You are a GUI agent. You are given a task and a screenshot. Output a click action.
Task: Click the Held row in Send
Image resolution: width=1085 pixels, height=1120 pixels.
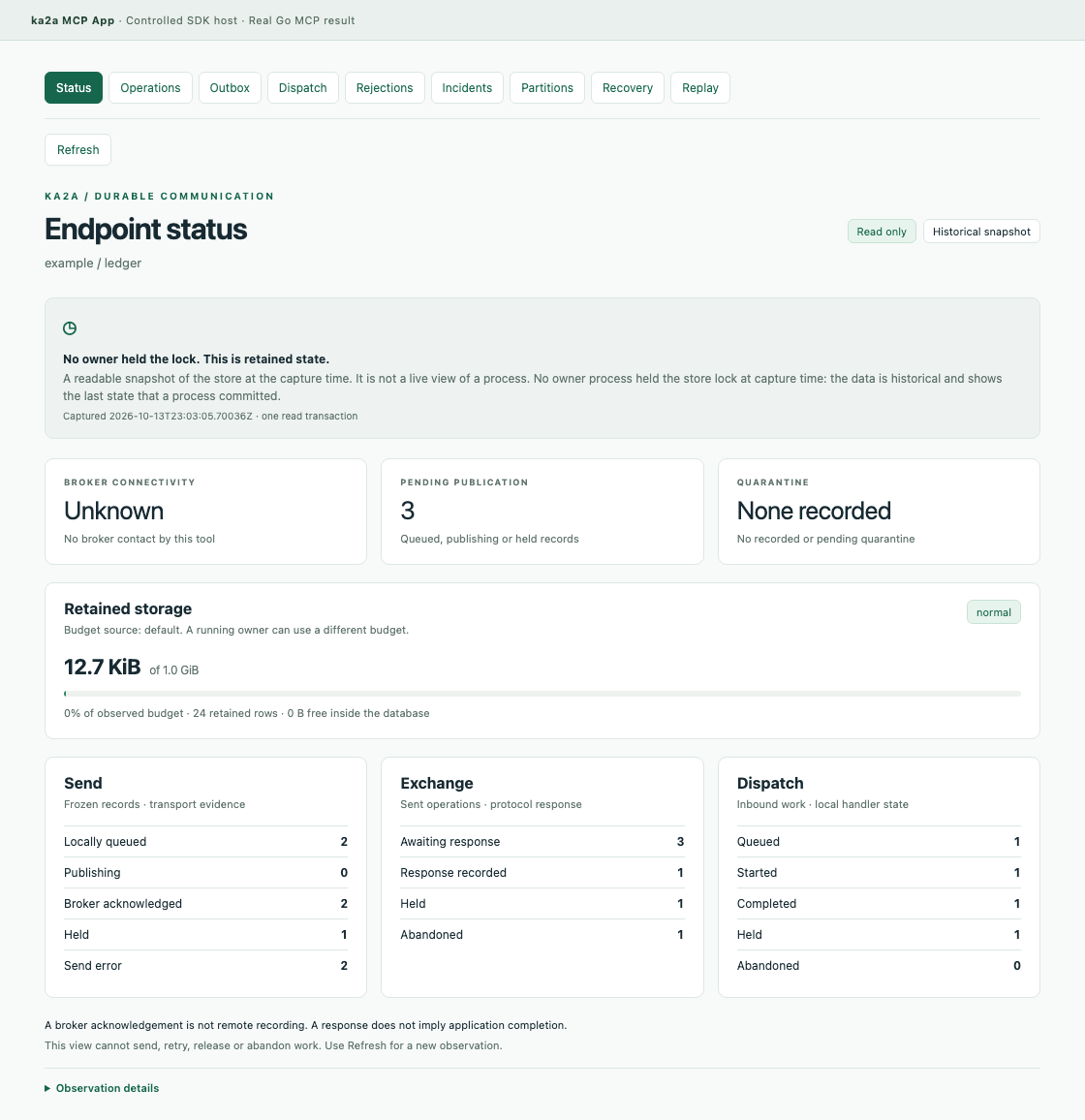205,935
